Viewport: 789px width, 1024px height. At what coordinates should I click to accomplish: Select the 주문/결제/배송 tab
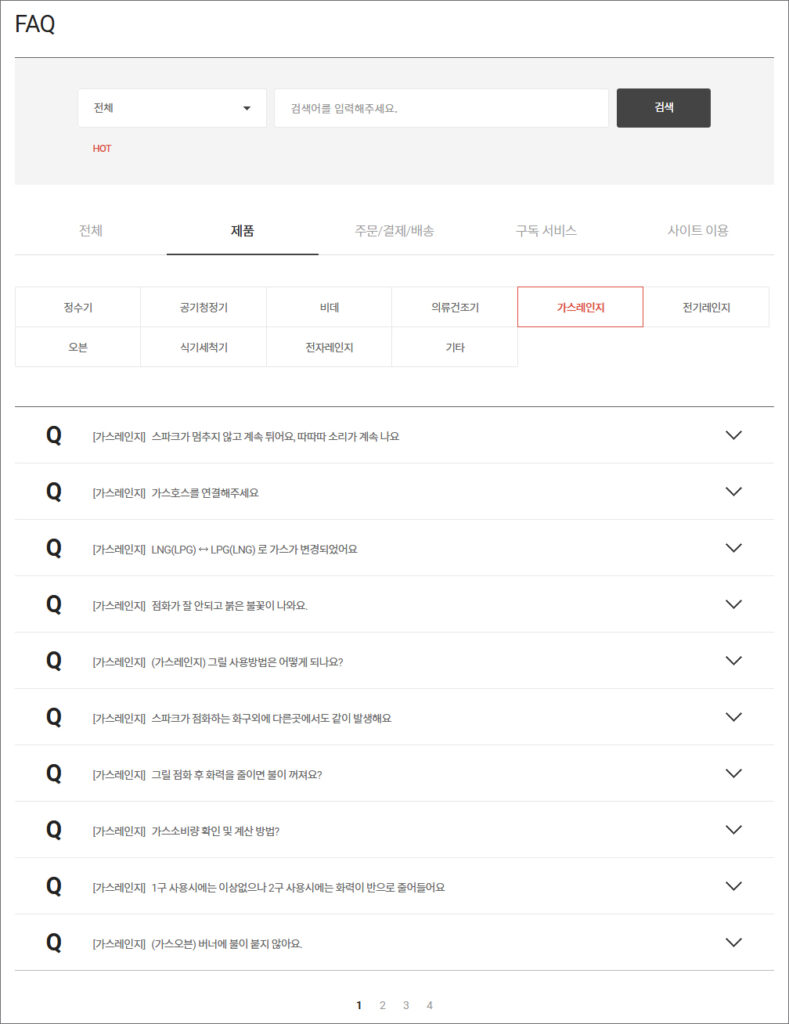tap(394, 231)
